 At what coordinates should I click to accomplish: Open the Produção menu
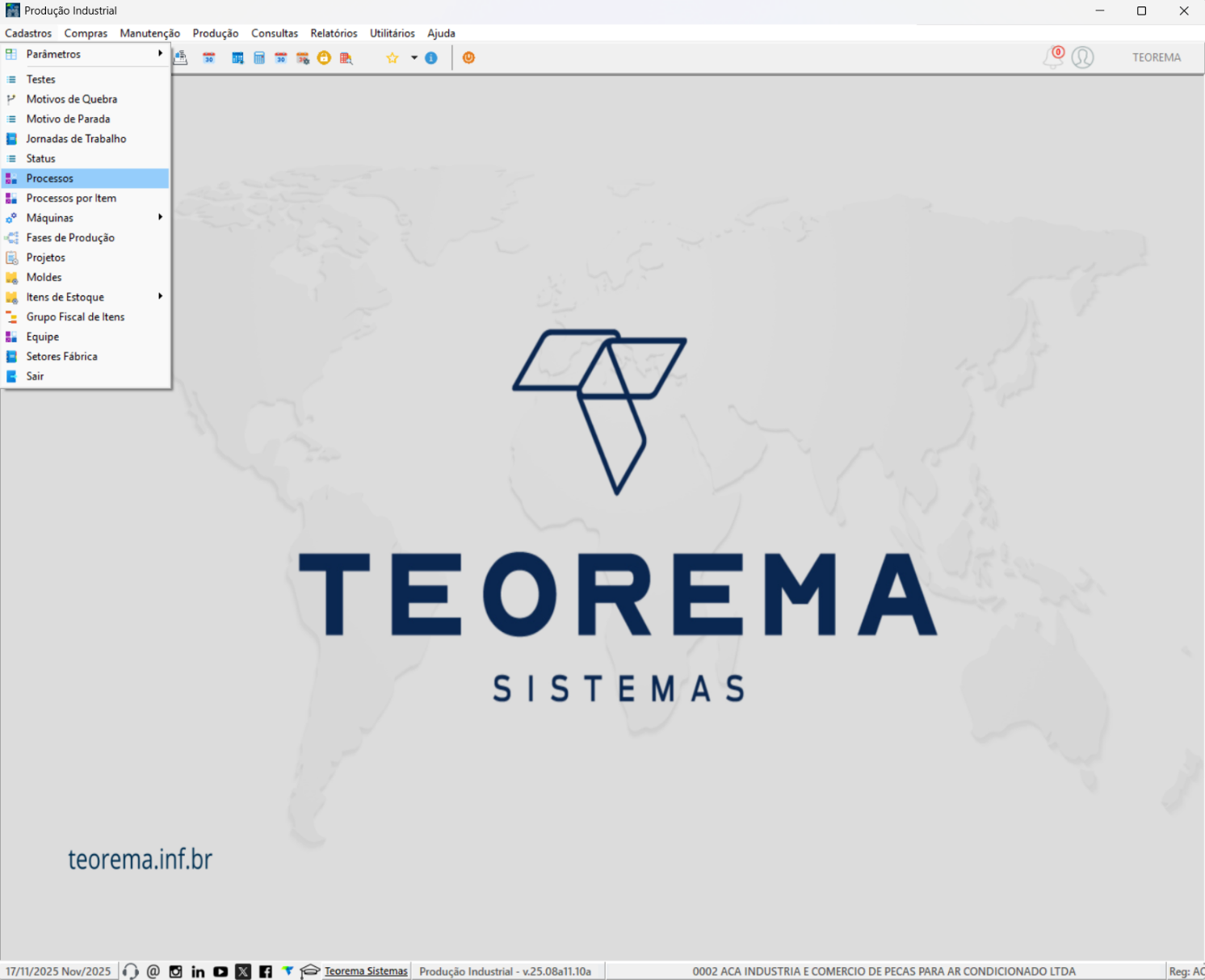click(216, 33)
